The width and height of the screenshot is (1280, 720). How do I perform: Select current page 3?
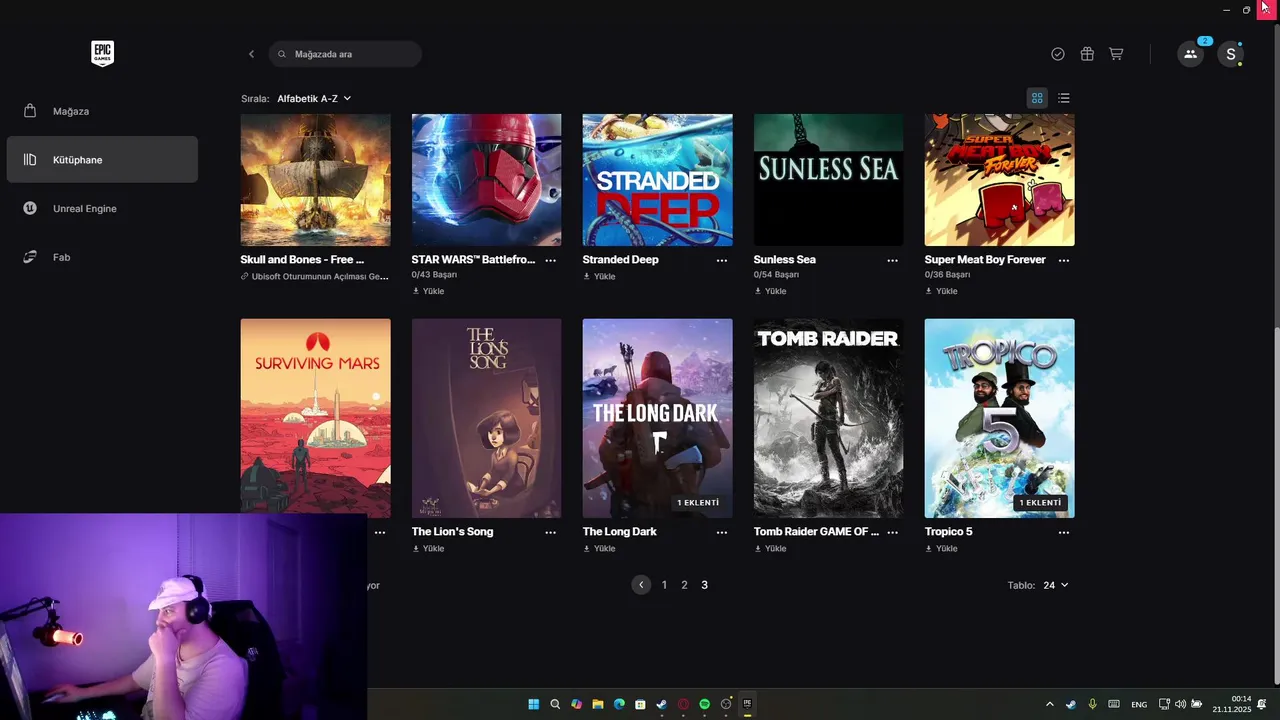[x=704, y=585]
